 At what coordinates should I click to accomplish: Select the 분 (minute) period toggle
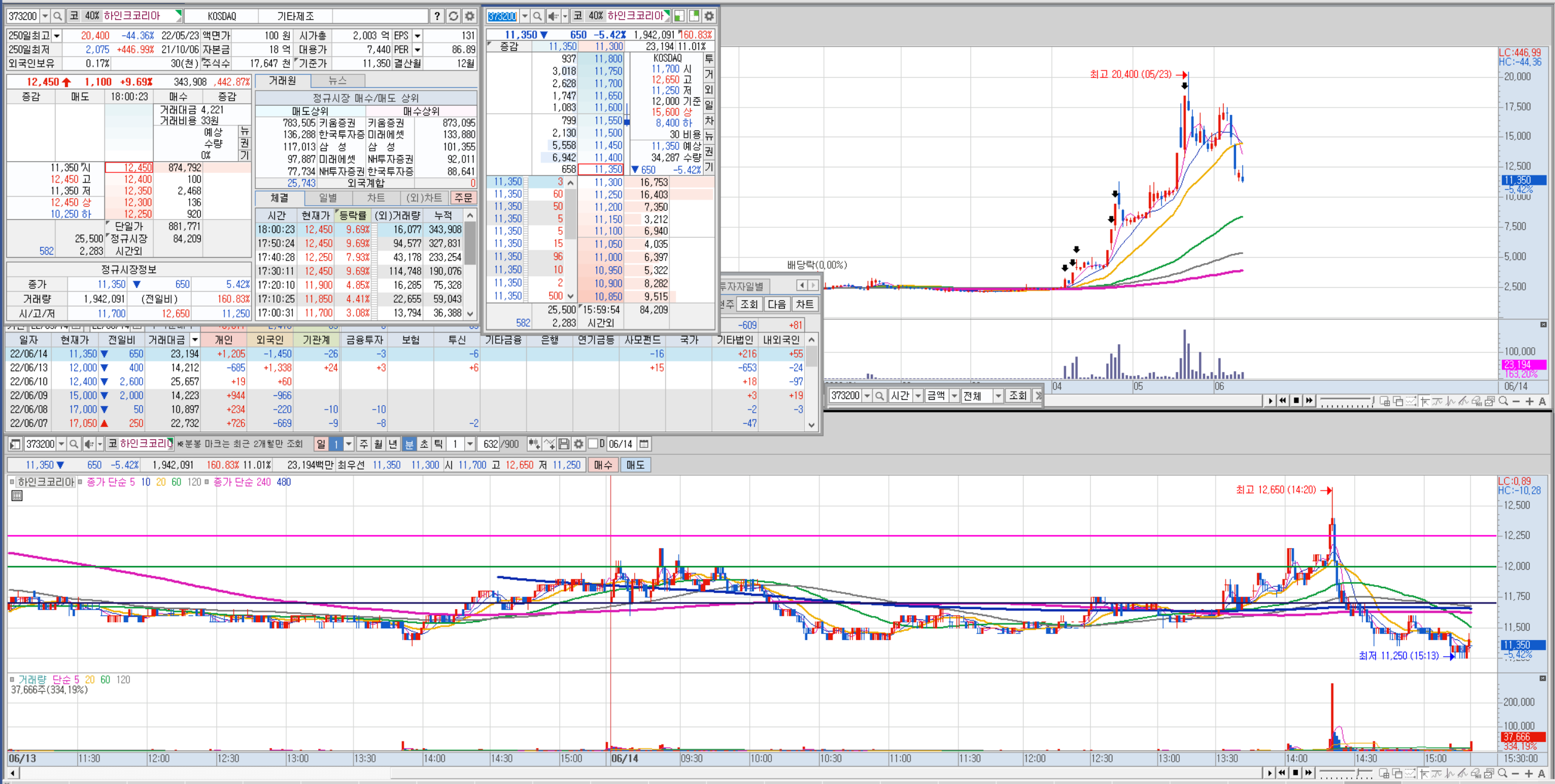[409, 444]
